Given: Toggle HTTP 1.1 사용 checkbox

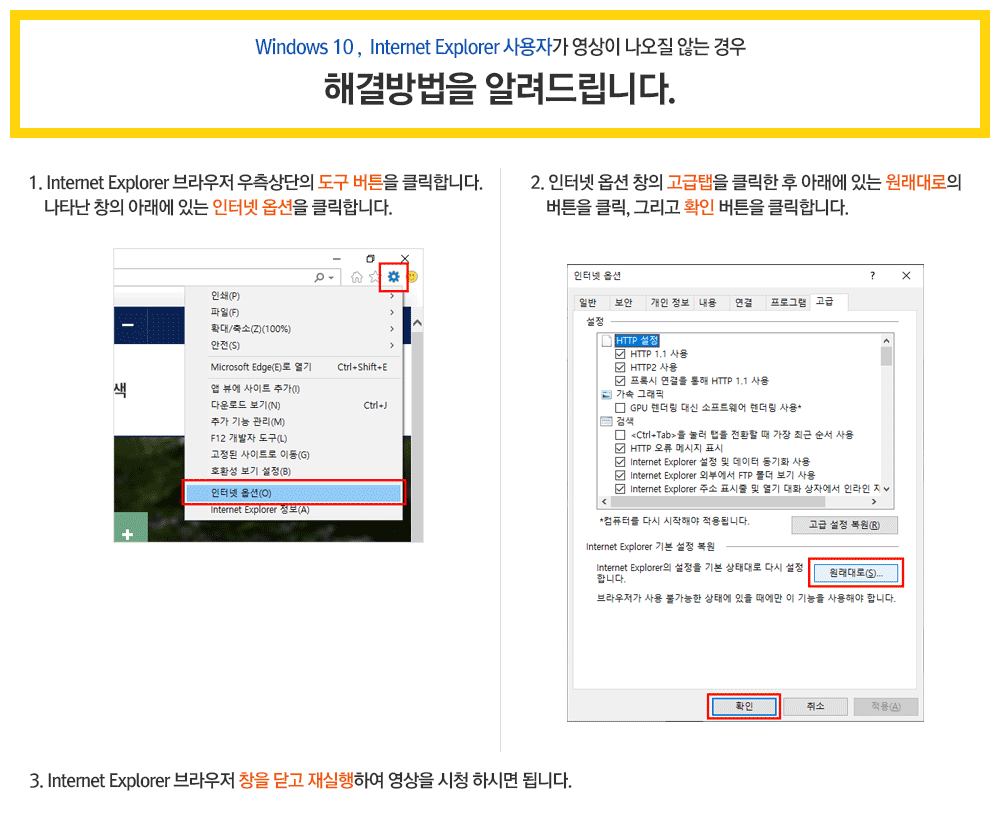Looking at the screenshot, I should pyautogui.click(x=620, y=354).
